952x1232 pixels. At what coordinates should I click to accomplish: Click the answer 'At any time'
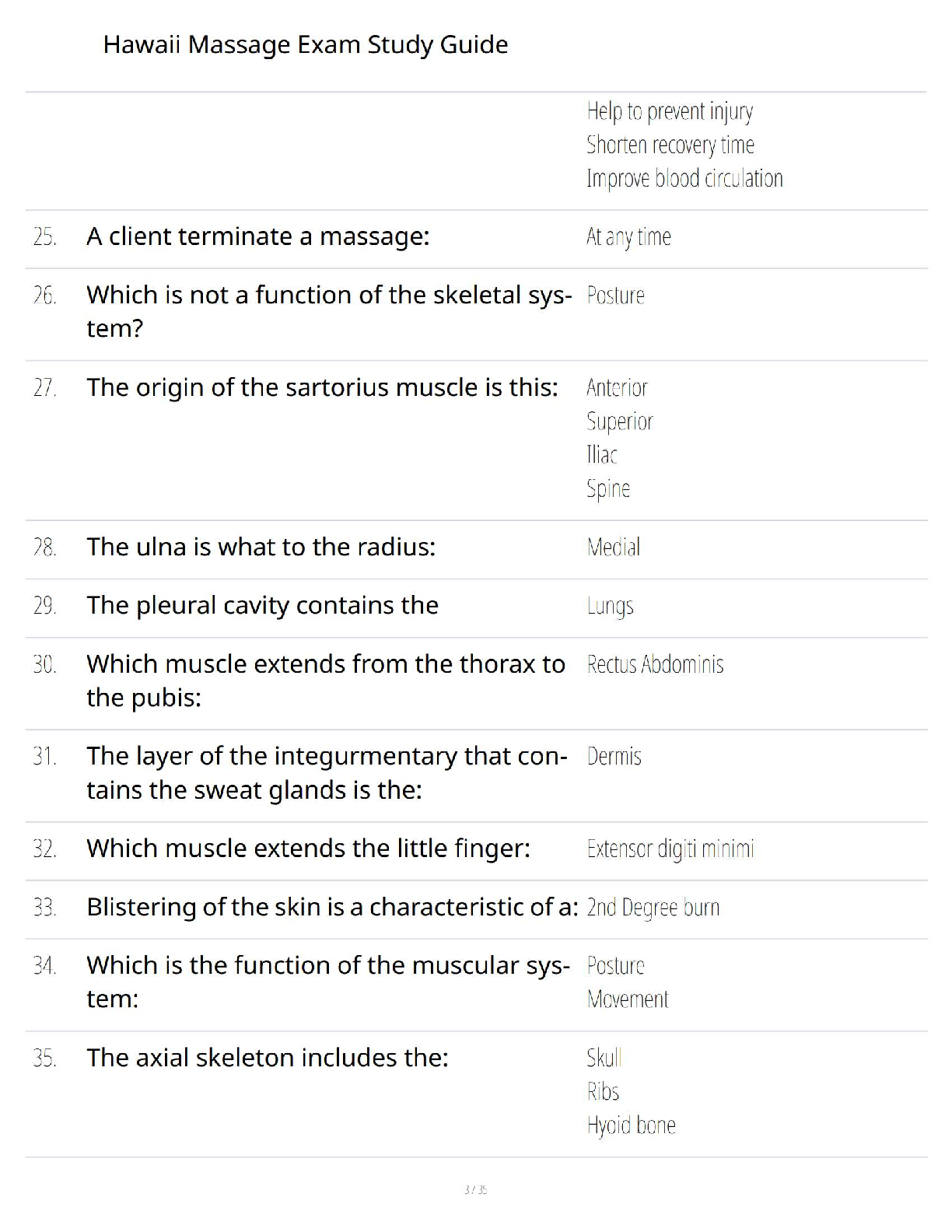click(x=628, y=236)
